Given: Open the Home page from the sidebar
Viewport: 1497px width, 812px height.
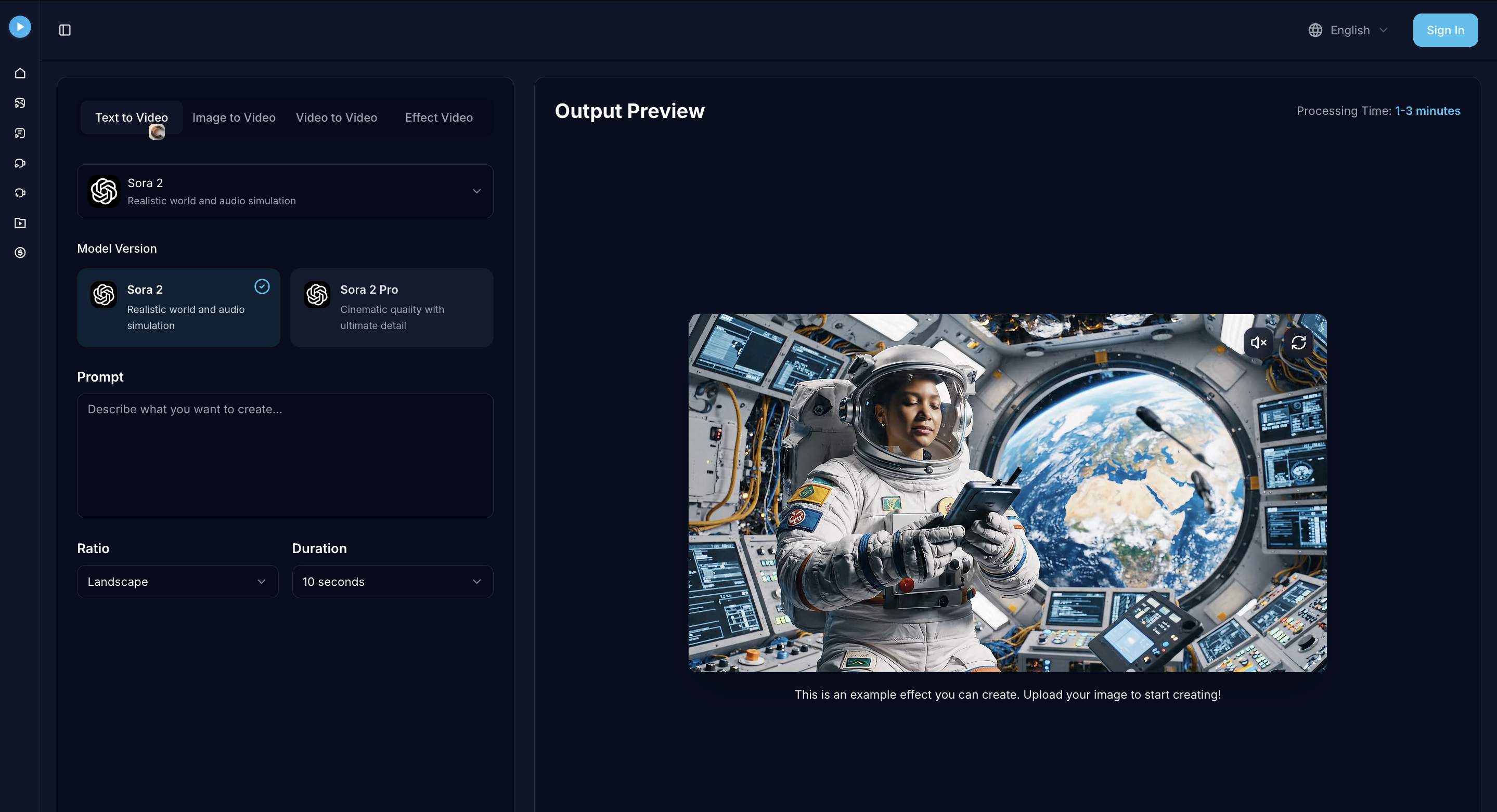Looking at the screenshot, I should click(x=20, y=73).
